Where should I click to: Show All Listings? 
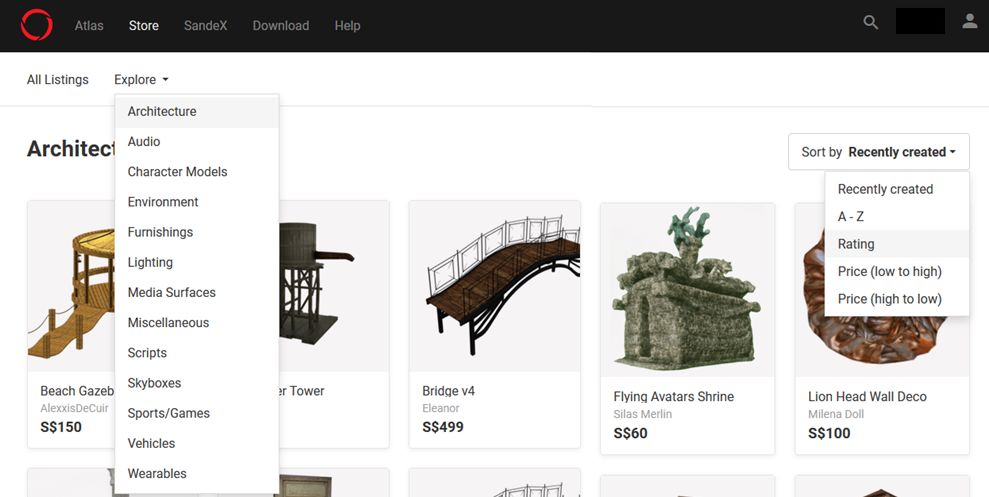pyautogui.click(x=57, y=80)
